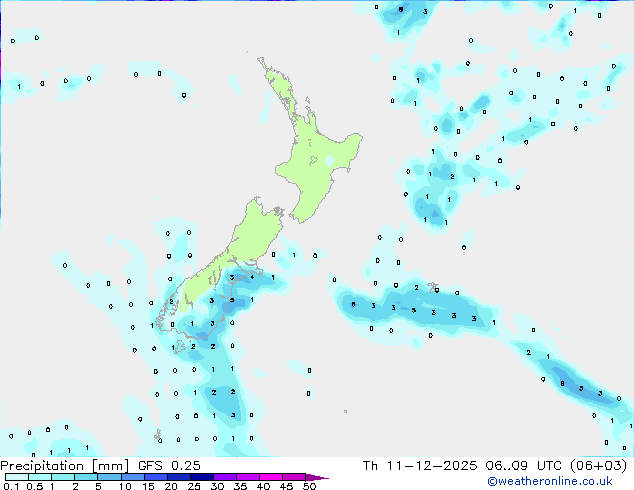Image resolution: width=634 pixels, height=490 pixels.
Task: Click the 20–25 mm dark blue swatch
Action: pos(179,477)
